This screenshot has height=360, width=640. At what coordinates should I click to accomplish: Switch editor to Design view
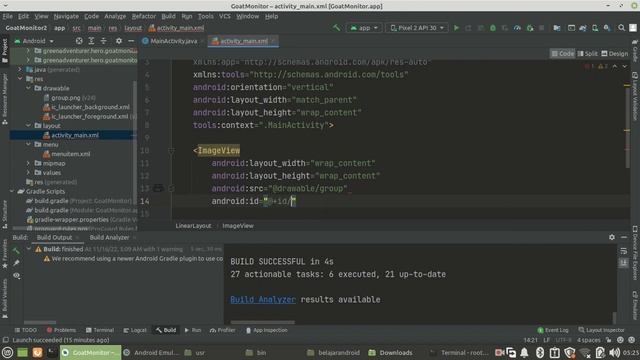click(x=615, y=53)
